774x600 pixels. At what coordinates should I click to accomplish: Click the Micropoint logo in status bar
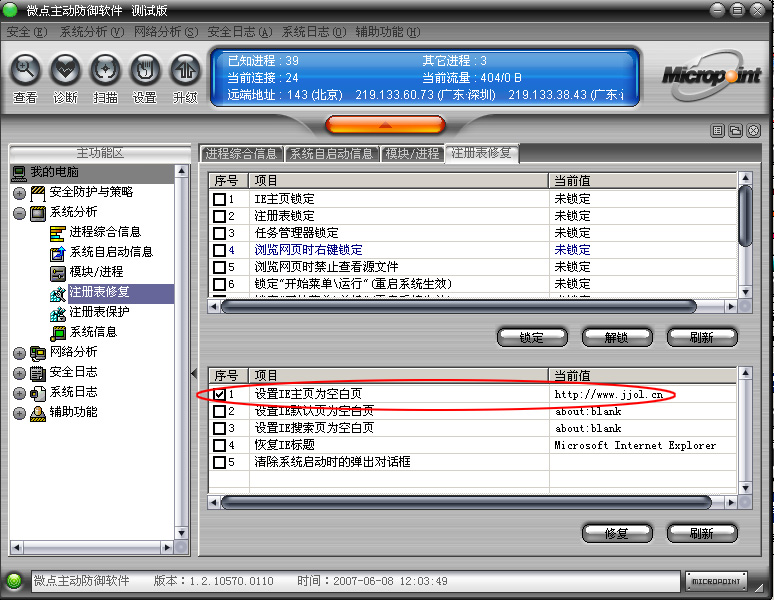point(716,581)
